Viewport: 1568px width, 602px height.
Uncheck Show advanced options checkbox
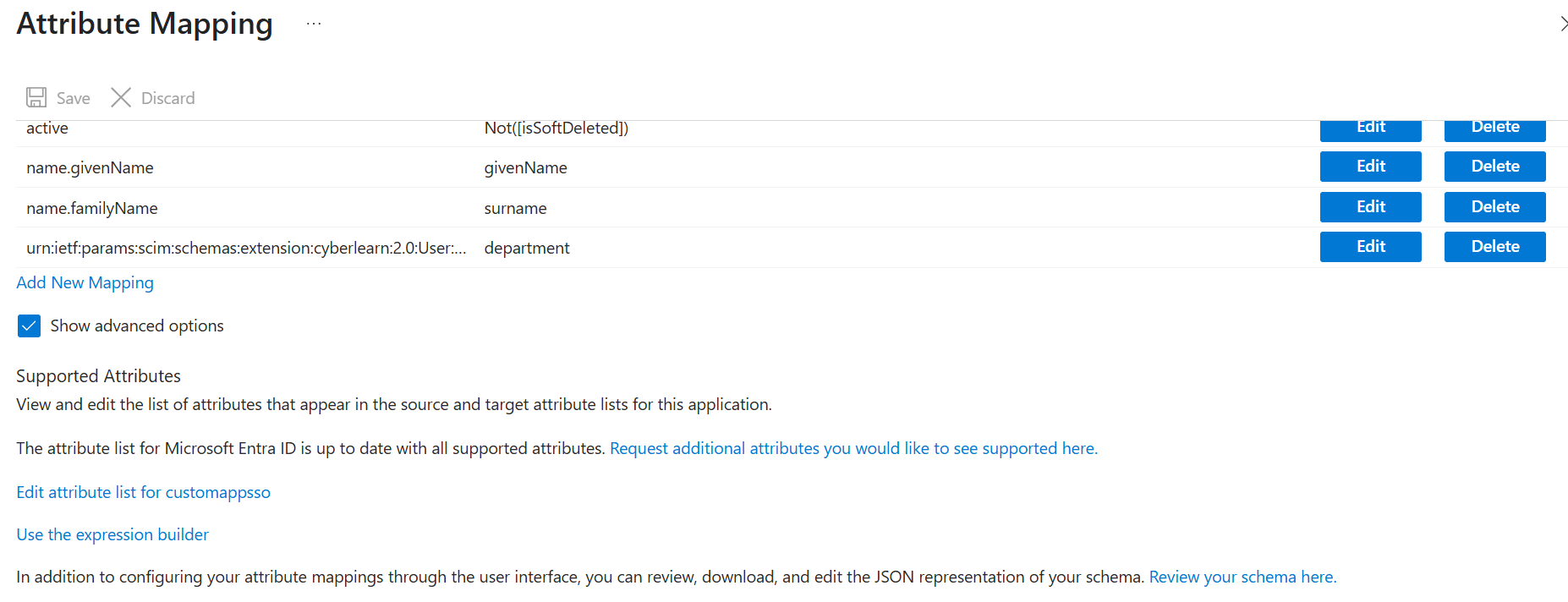(29, 326)
